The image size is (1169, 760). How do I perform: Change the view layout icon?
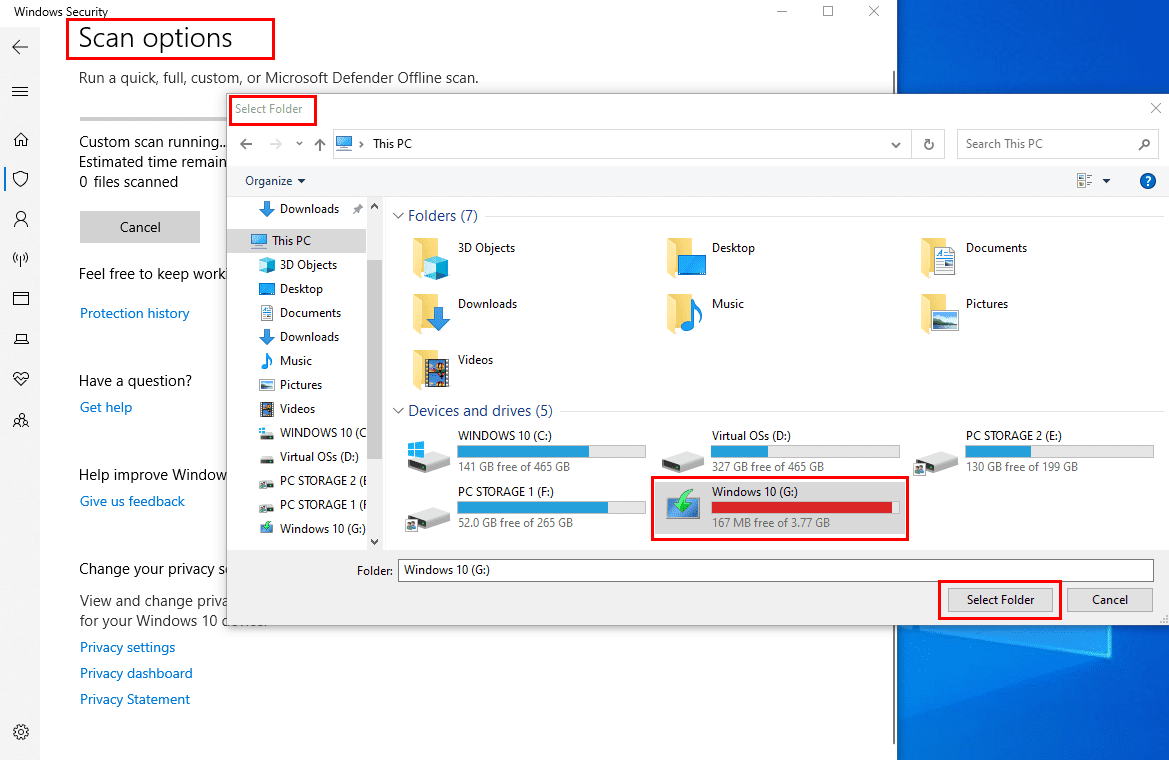tap(1085, 180)
